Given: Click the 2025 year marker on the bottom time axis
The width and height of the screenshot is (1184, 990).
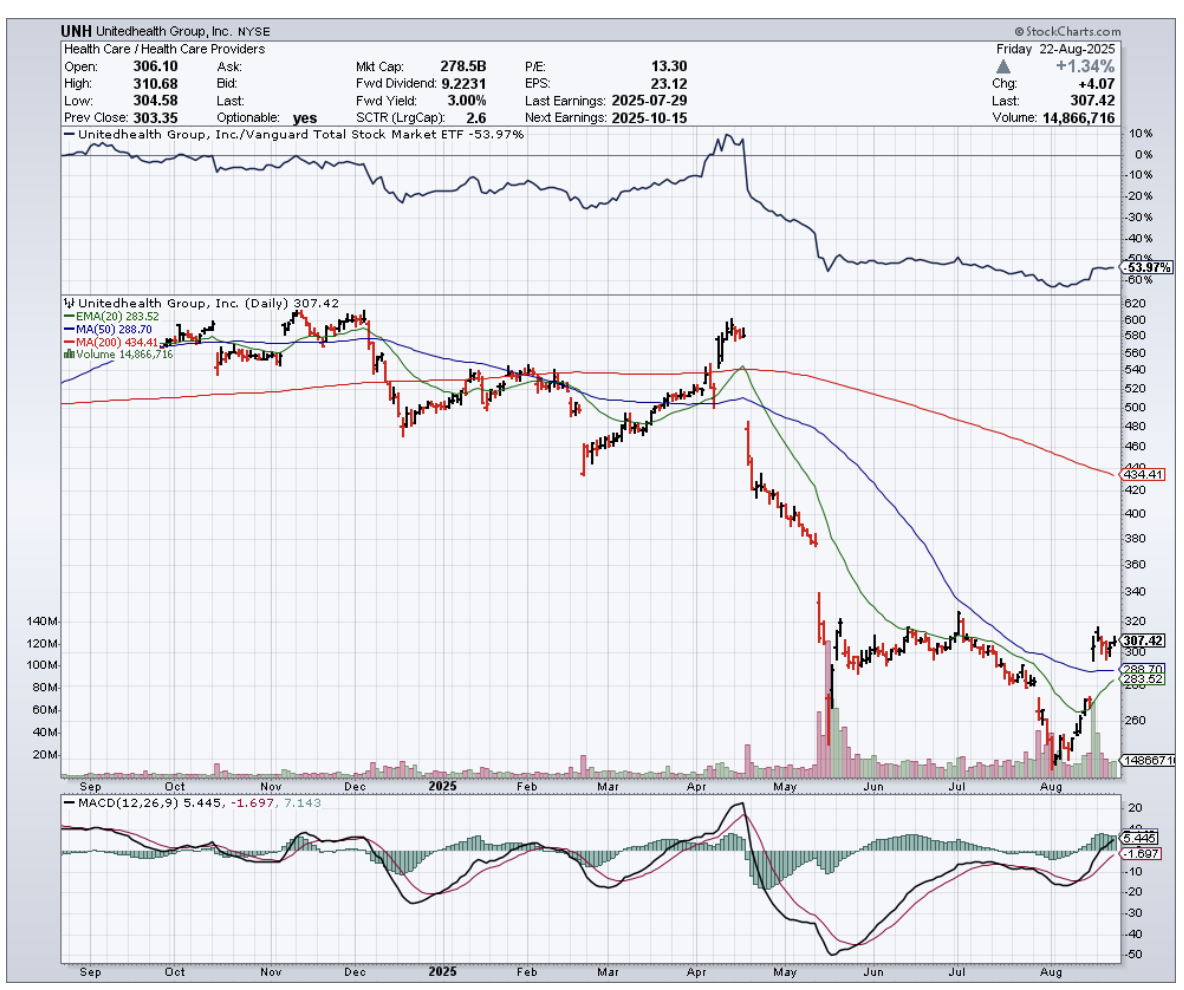Looking at the screenshot, I should [x=441, y=970].
